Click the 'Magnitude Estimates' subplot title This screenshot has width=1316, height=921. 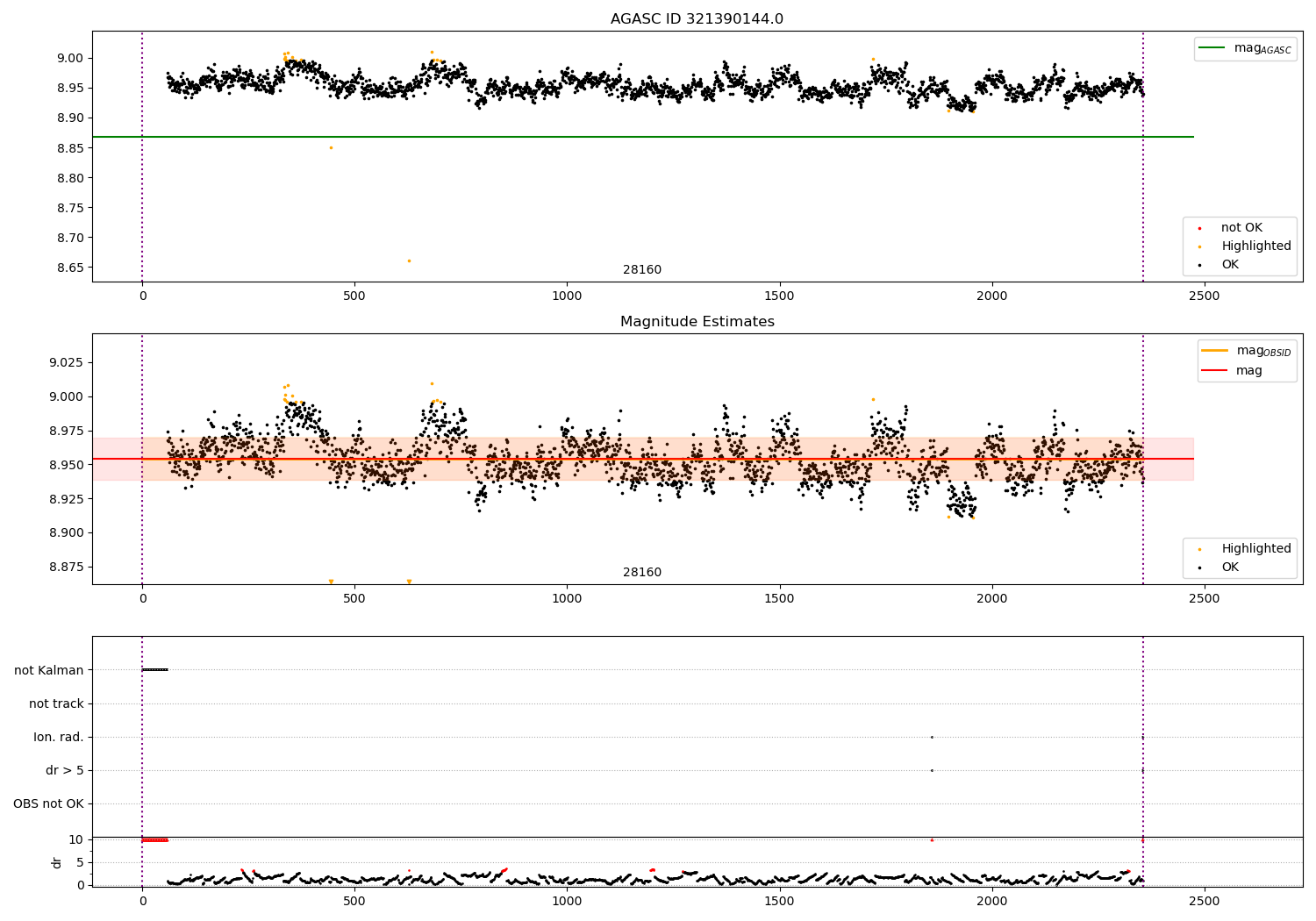pos(697,322)
